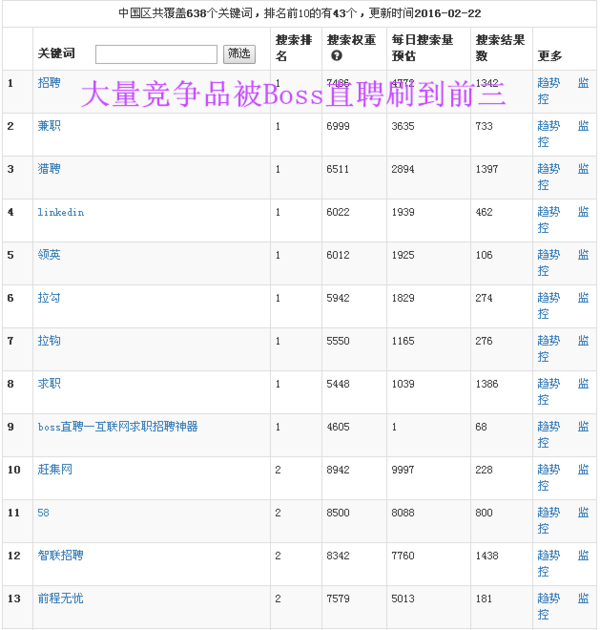600x630 pixels.
Task: Open the 求职 keyword link
Action: (x=49, y=384)
